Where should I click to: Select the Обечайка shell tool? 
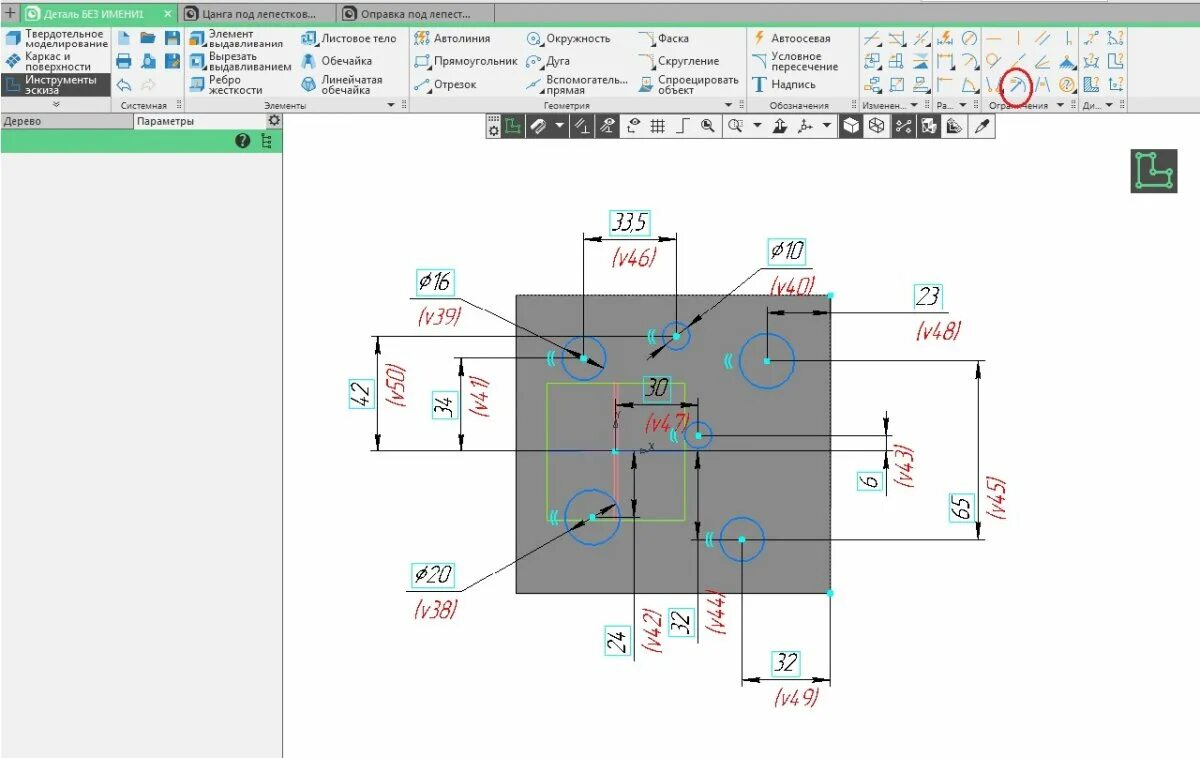tap(336, 61)
